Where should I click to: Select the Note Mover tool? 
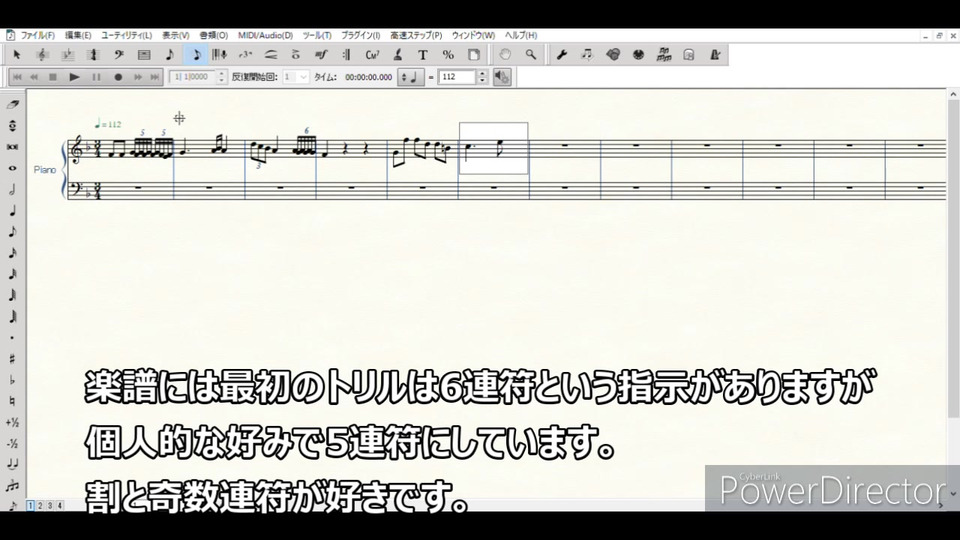point(587,55)
